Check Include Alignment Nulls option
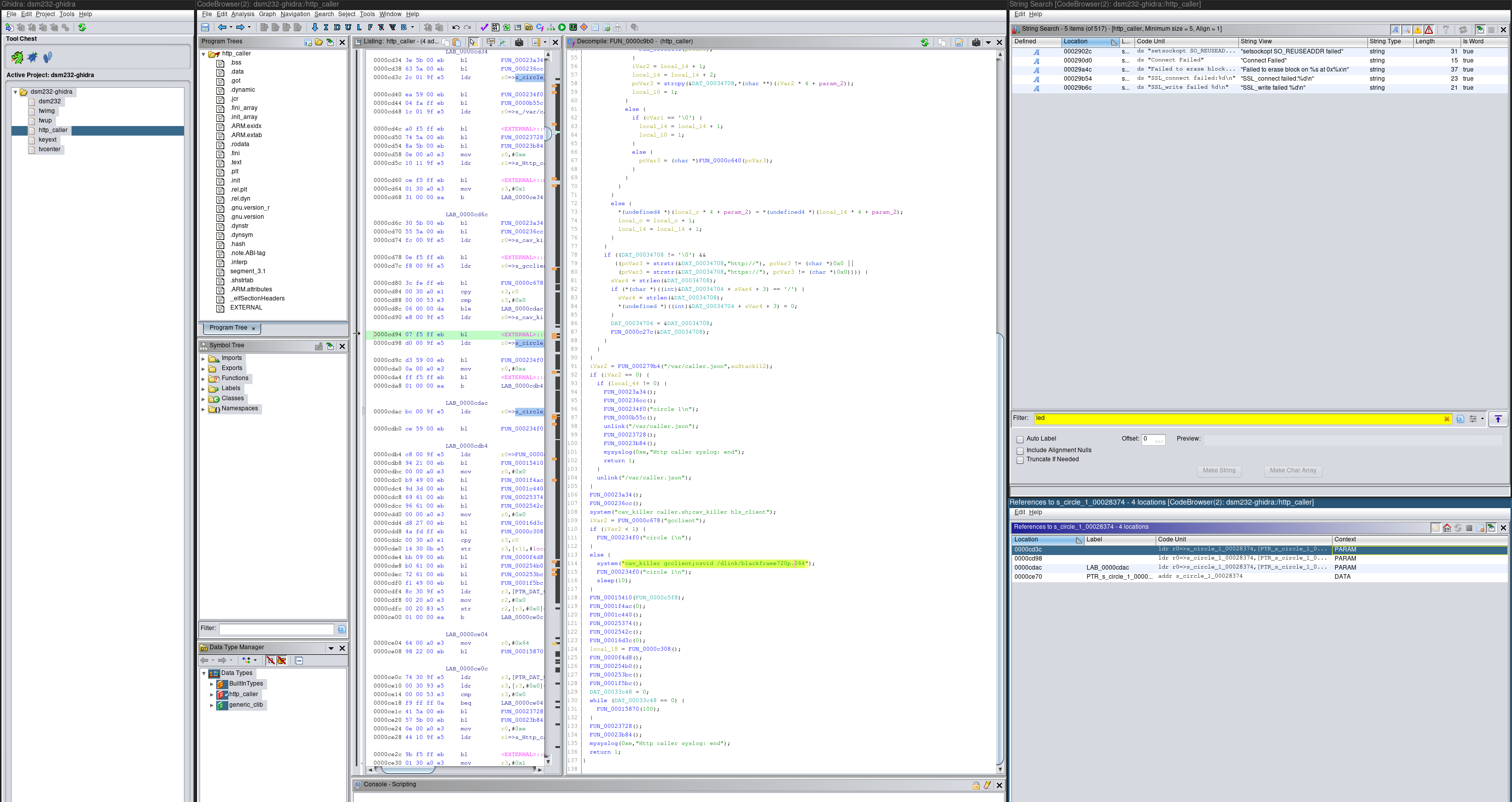The image size is (1512, 802). click(x=1020, y=451)
